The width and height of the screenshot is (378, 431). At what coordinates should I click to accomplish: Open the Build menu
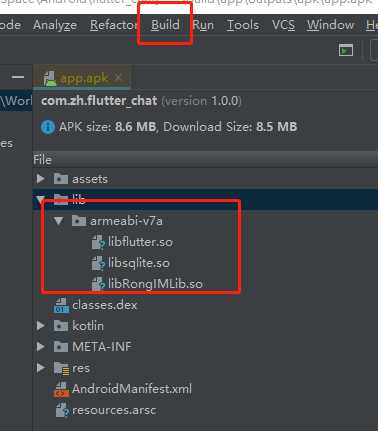[x=165, y=25]
